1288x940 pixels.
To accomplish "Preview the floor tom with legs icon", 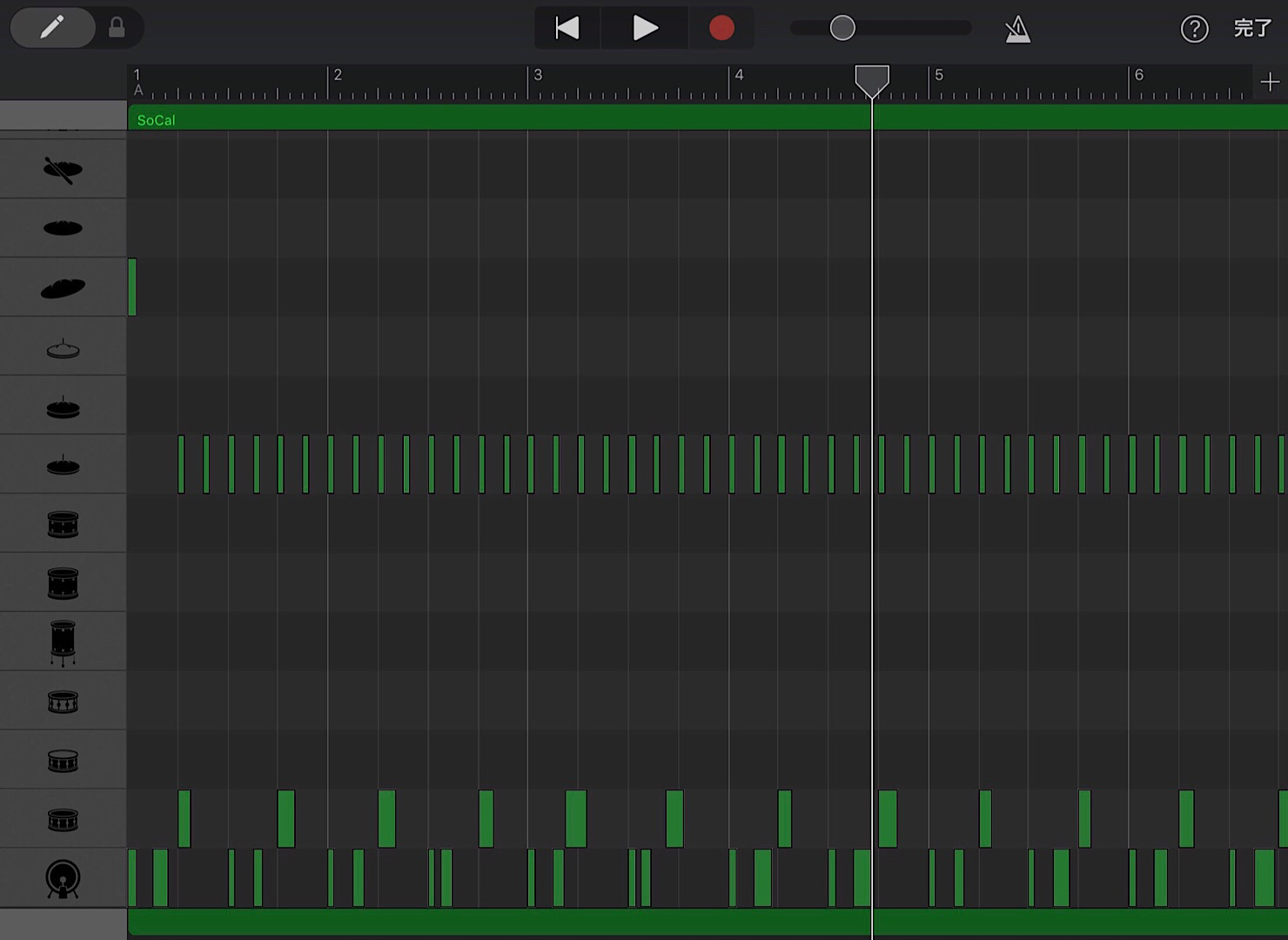I will (x=63, y=642).
